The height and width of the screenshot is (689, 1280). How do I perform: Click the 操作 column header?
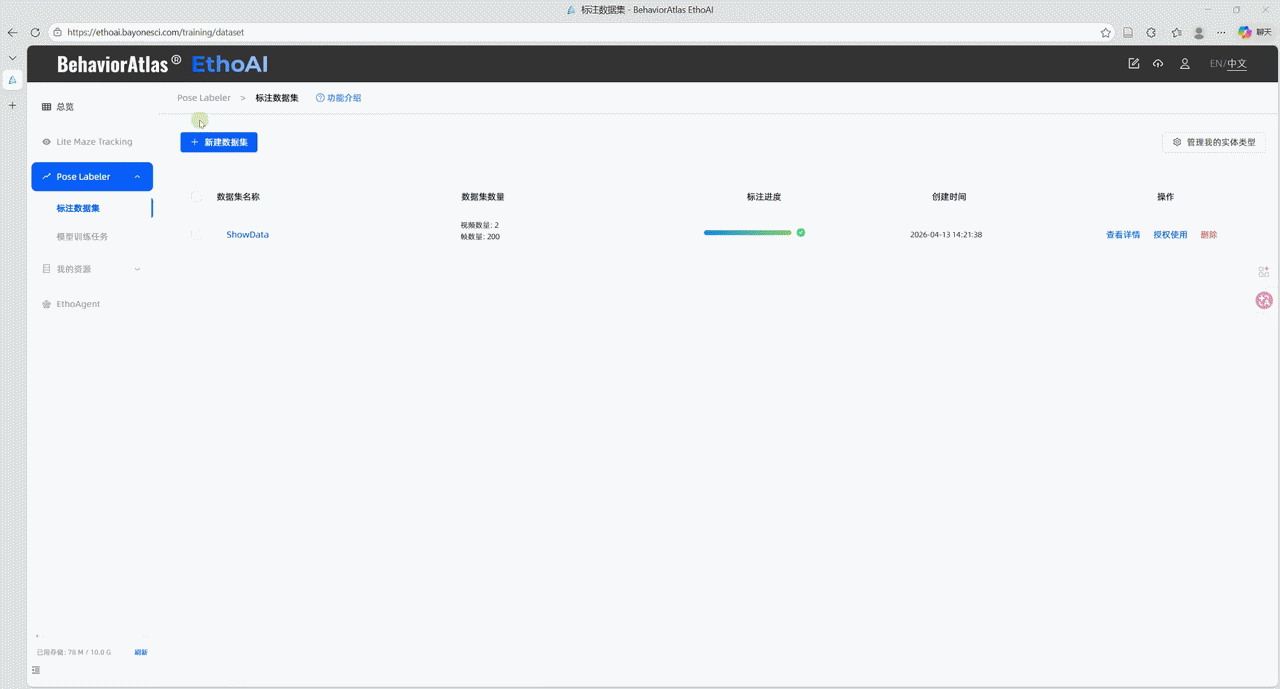coord(1165,197)
